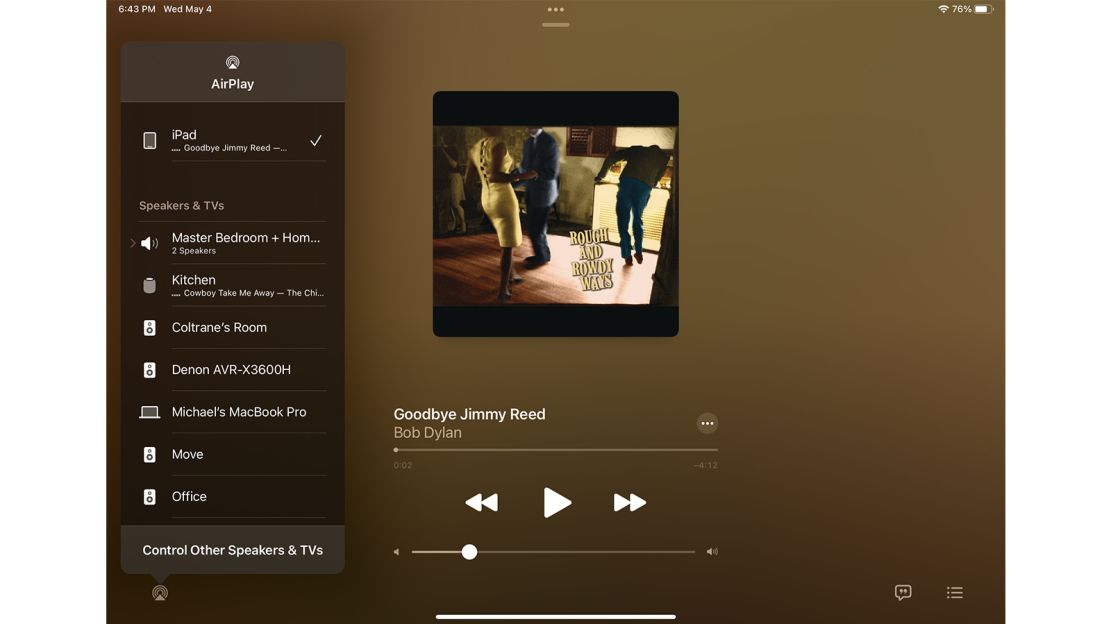
Task: Click the low volume speaker icon
Action: click(x=396, y=552)
